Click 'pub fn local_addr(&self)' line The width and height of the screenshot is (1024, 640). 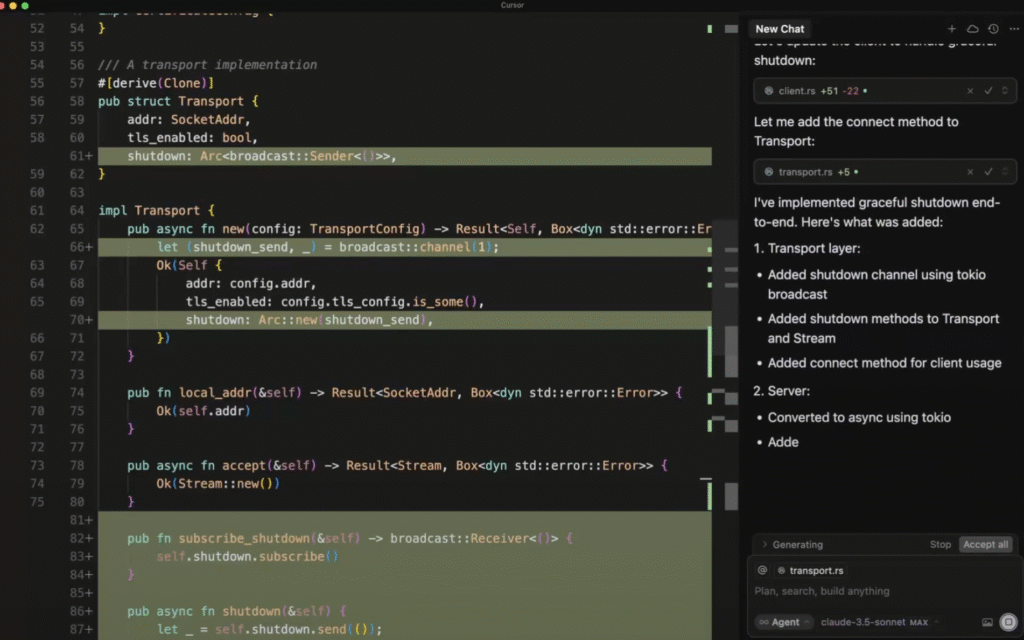click(x=404, y=392)
